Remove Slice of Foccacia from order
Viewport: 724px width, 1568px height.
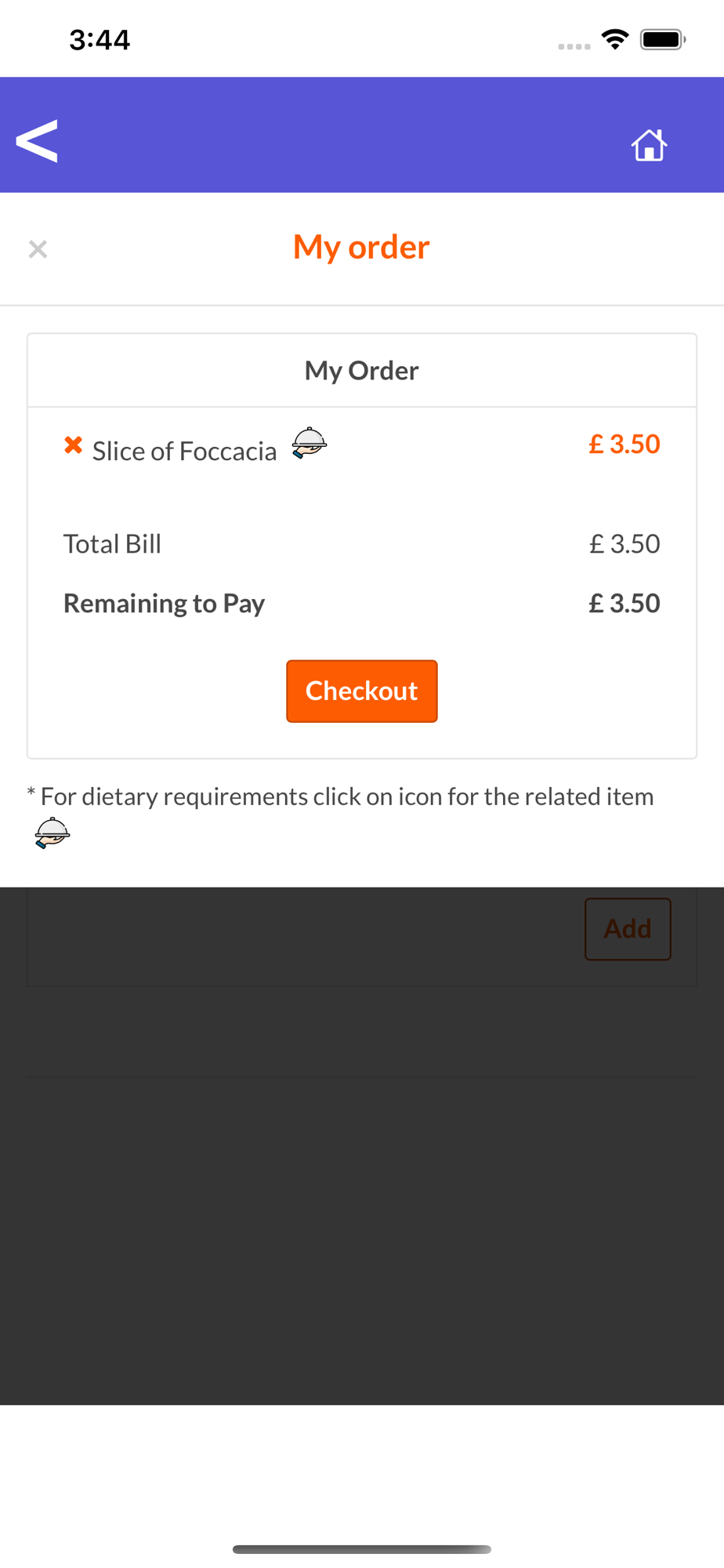[x=73, y=445]
